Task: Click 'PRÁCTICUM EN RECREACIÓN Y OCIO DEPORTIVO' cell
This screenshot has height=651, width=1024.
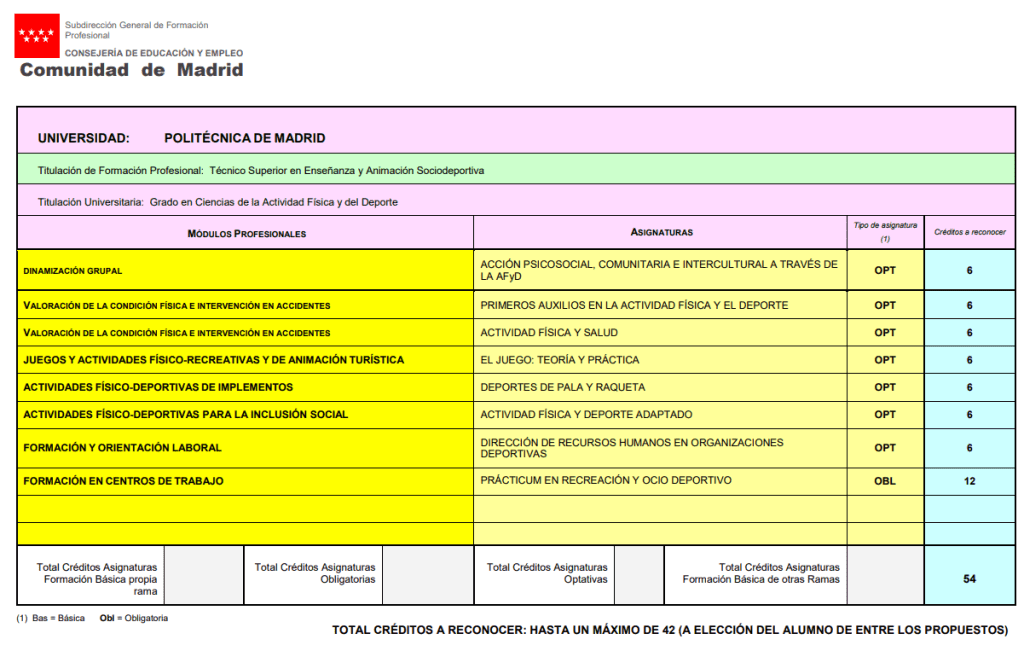Action: point(660,481)
